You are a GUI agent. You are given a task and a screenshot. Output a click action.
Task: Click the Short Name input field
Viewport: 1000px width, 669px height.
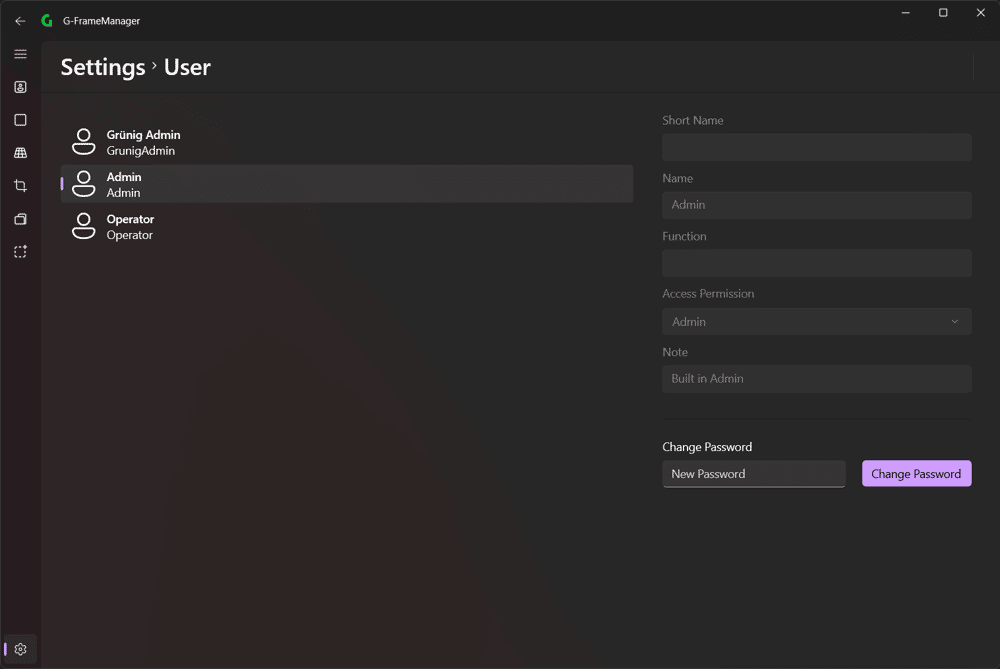pos(816,147)
